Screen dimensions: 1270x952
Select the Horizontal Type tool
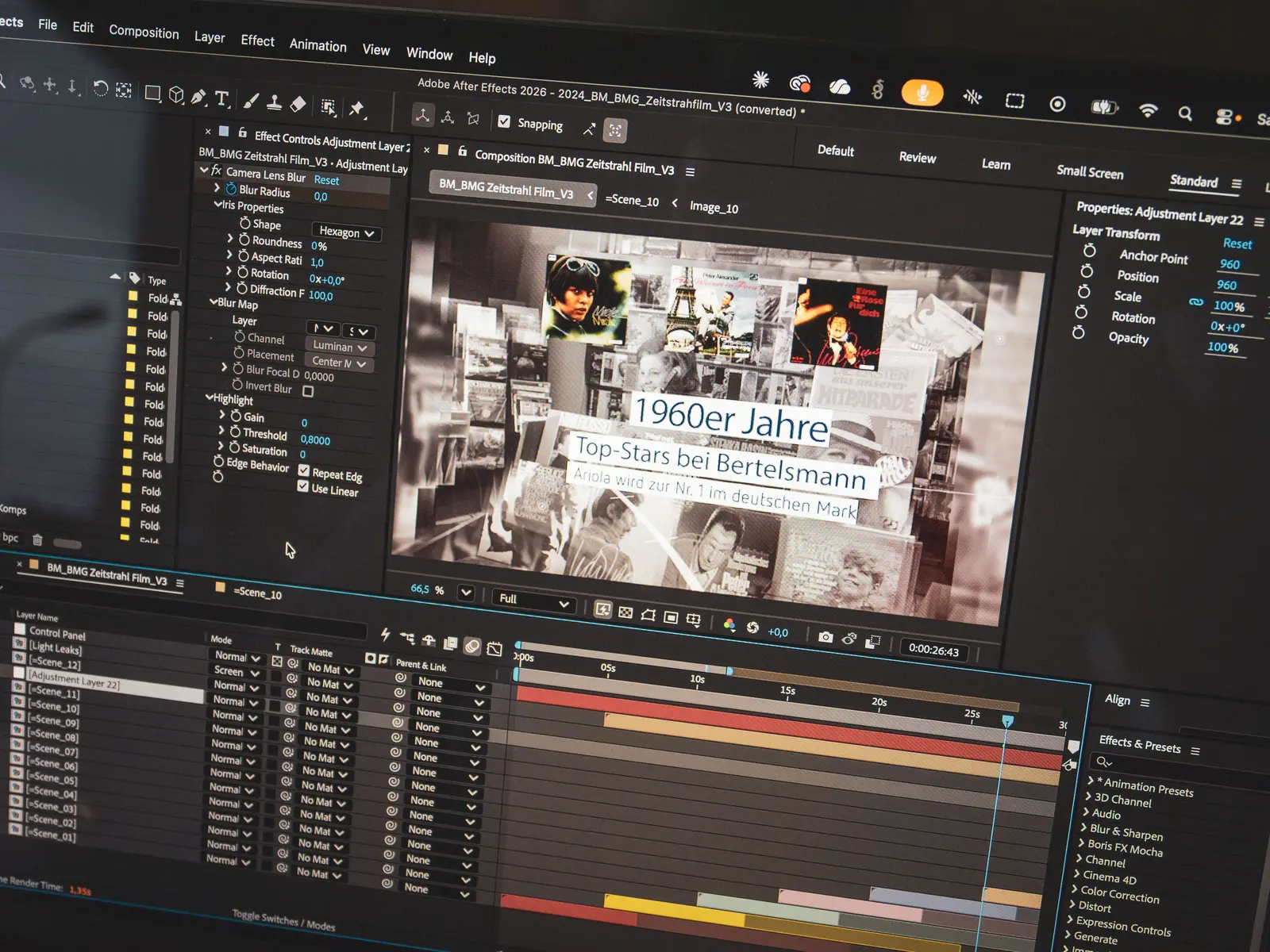coord(222,99)
